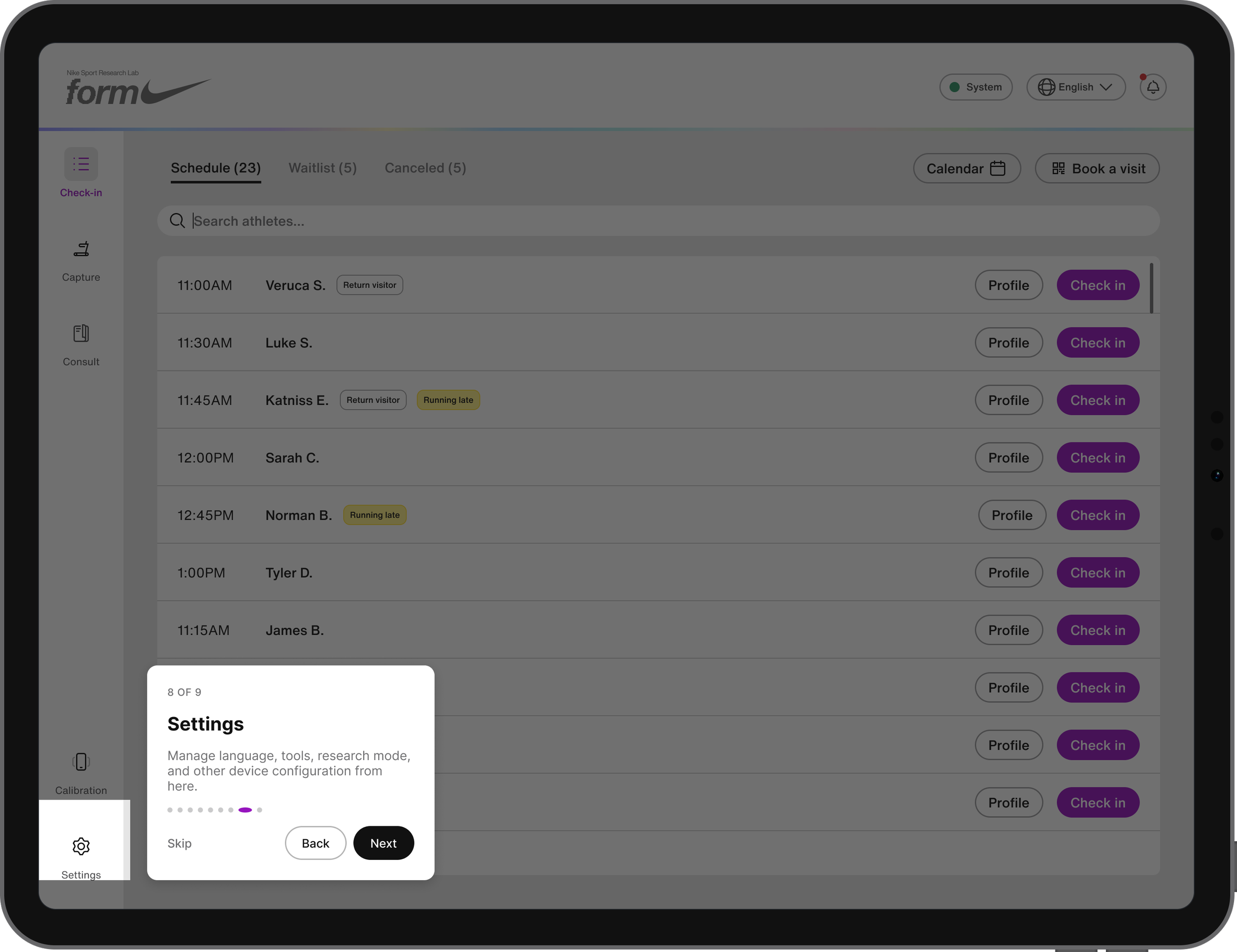Image resolution: width=1237 pixels, height=952 pixels.
Task: Focus the Search athletes field
Action: (x=658, y=221)
